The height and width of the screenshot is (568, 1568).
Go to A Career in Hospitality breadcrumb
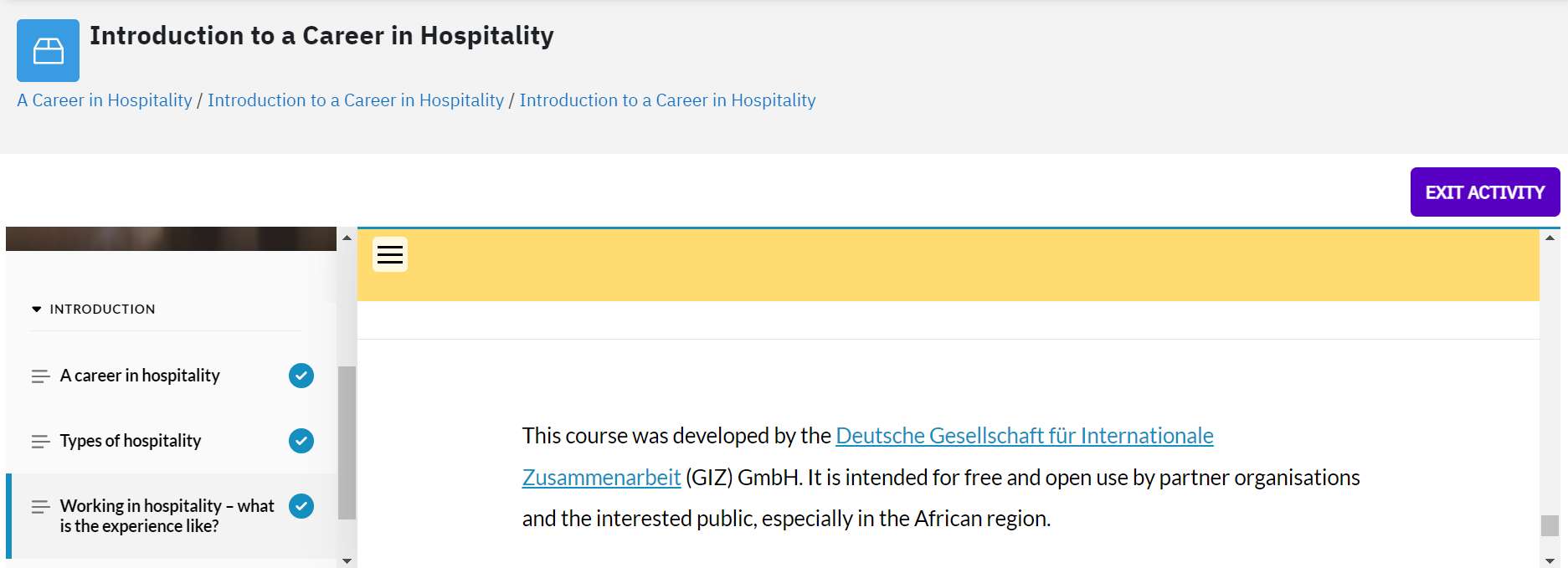tap(105, 100)
